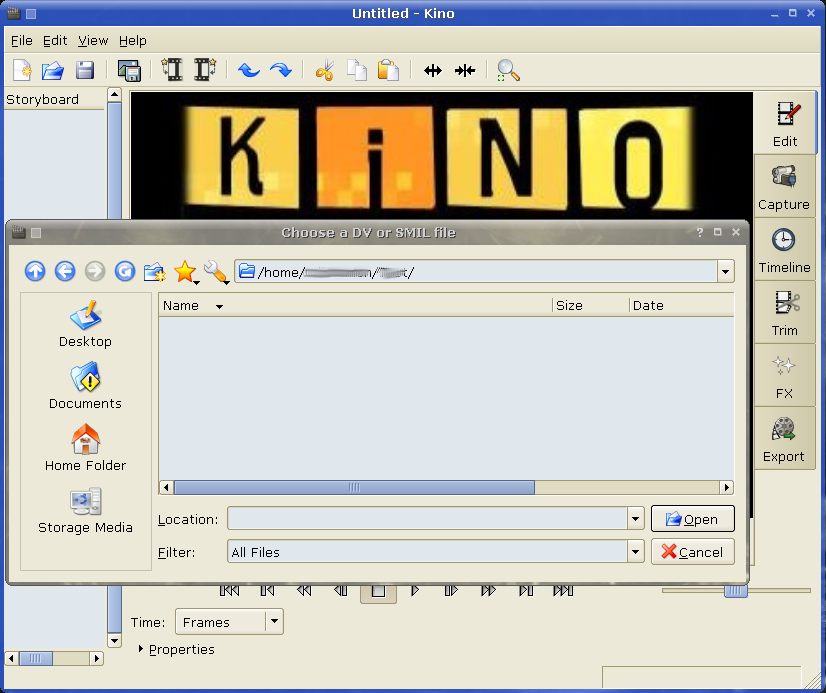This screenshot has width=826, height=693.
Task: Switch to the Timeline tab
Action: [784, 250]
